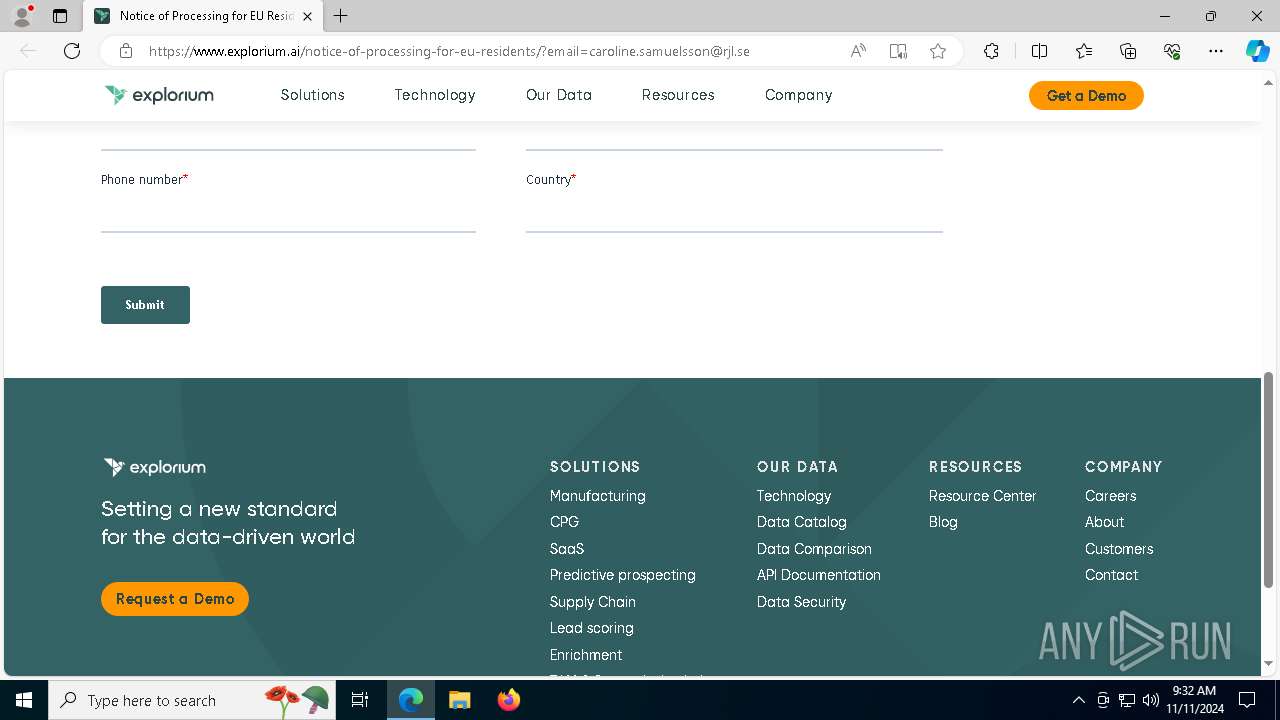Focus the Country field
Screen dimensions: 1280x720
tap(734, 213)
